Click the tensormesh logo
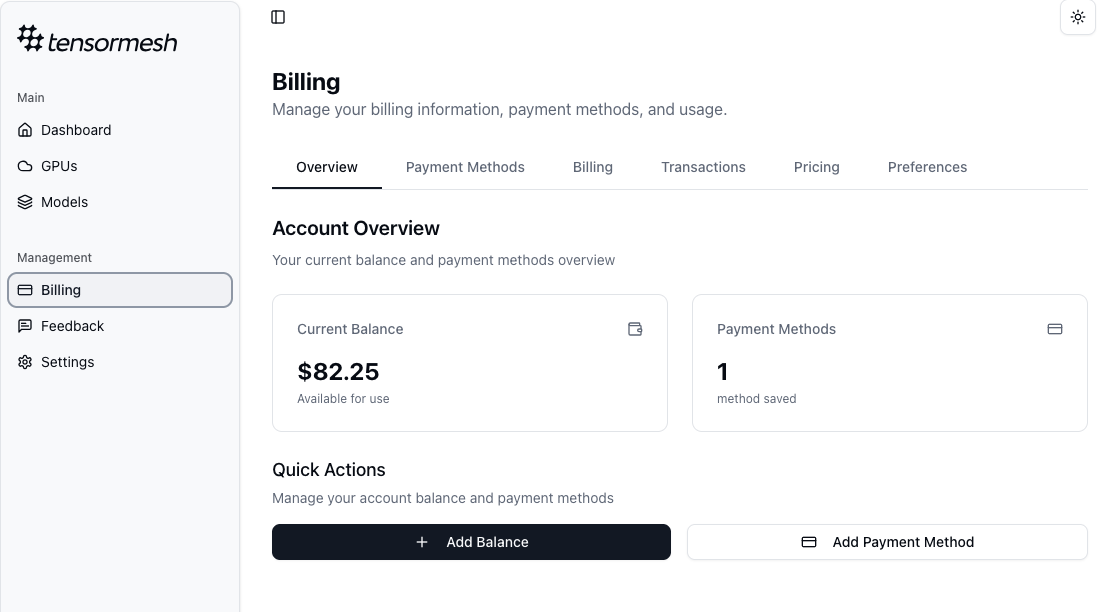1112x612 pixels. (96, 39)
